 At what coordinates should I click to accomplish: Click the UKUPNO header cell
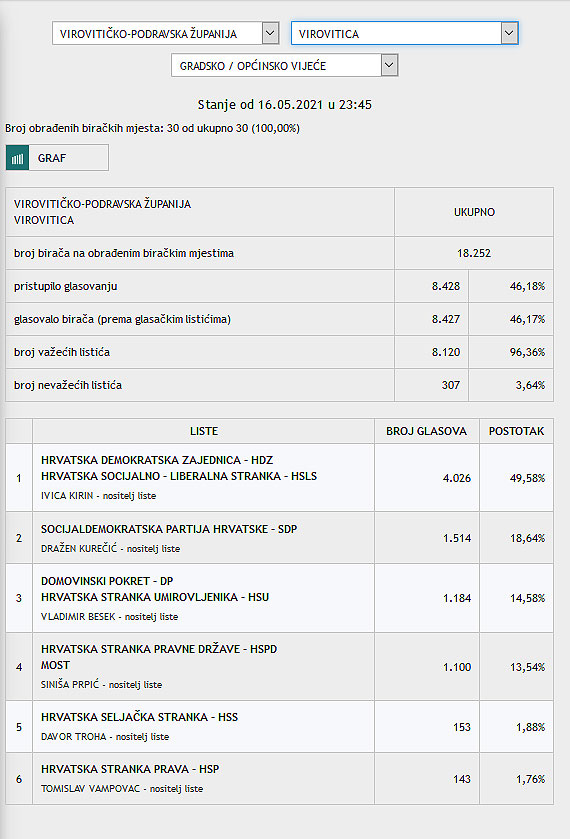[x=474, y=212]
